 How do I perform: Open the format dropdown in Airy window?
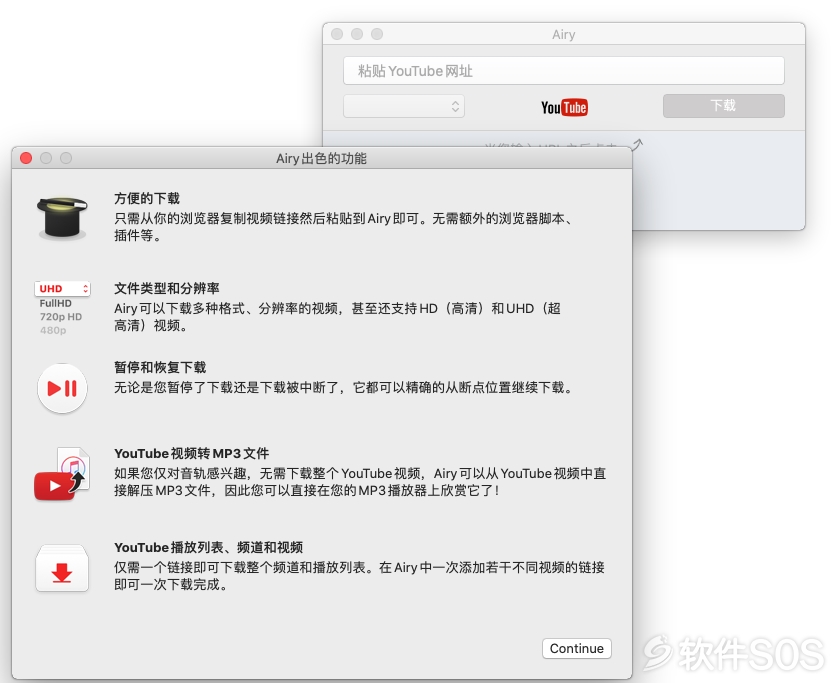(x=404, y=106)
